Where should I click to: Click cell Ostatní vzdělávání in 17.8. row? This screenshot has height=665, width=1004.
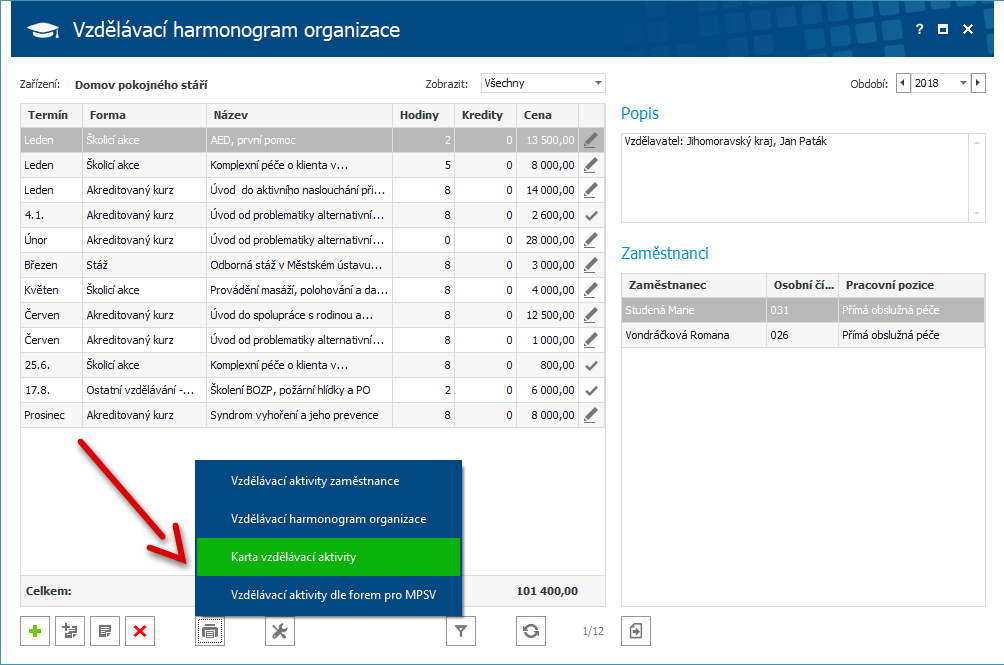[145, 390]
